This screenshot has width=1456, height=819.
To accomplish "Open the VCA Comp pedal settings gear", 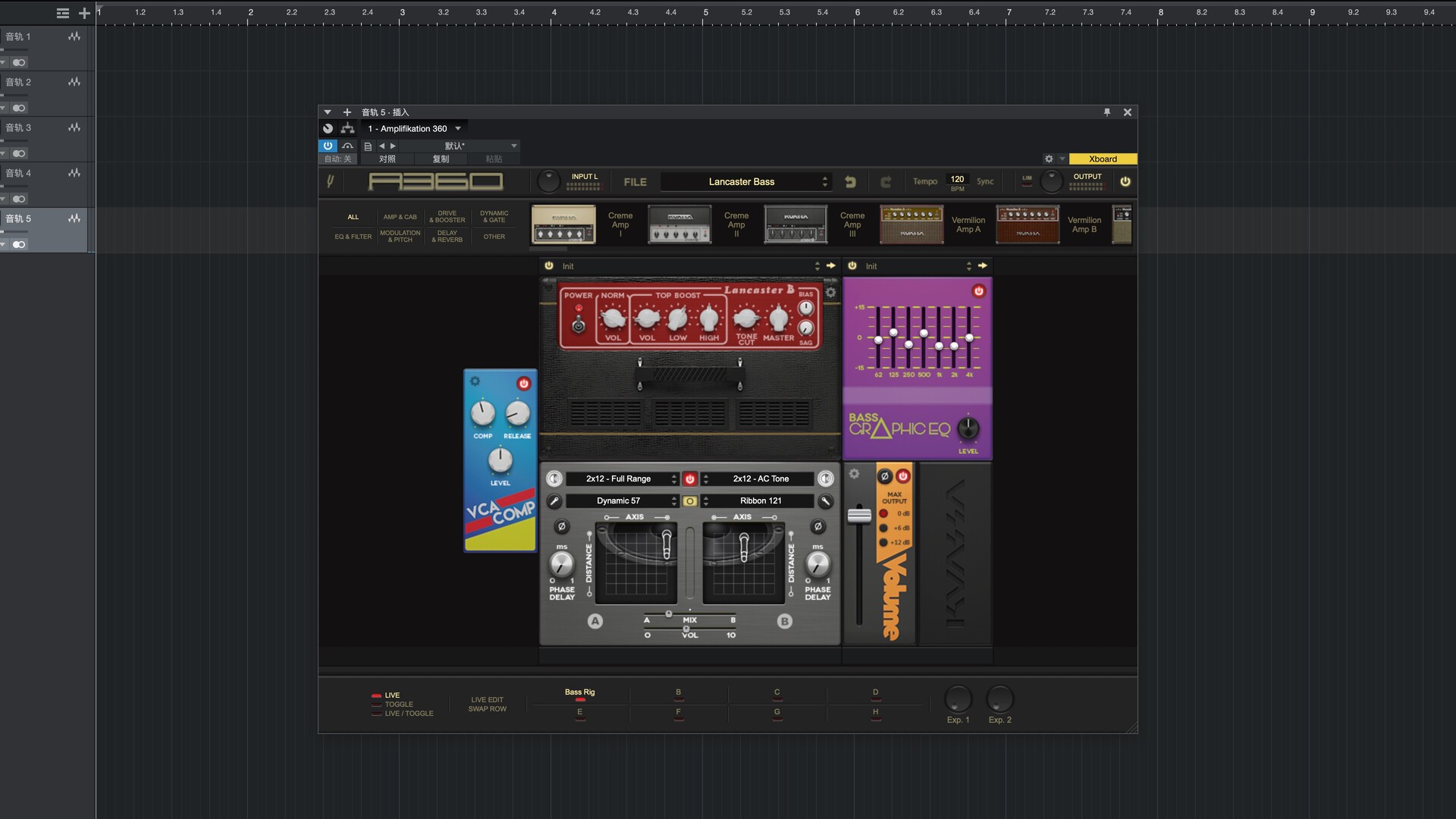I will click(x=475, y=381).
